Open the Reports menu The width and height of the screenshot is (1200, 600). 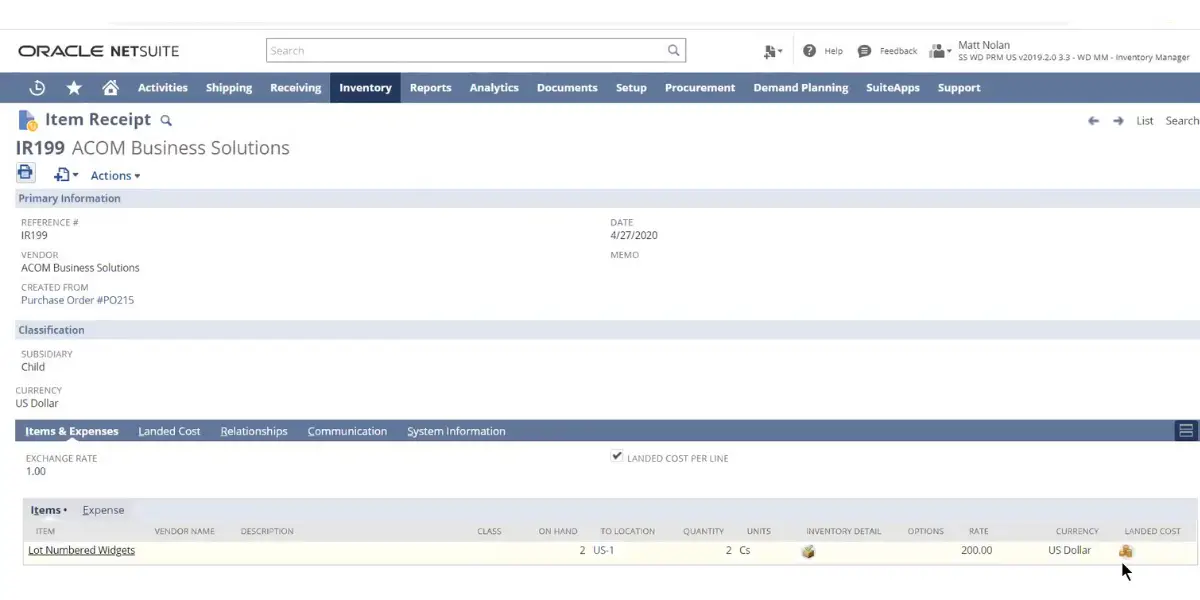click(431, 88)
